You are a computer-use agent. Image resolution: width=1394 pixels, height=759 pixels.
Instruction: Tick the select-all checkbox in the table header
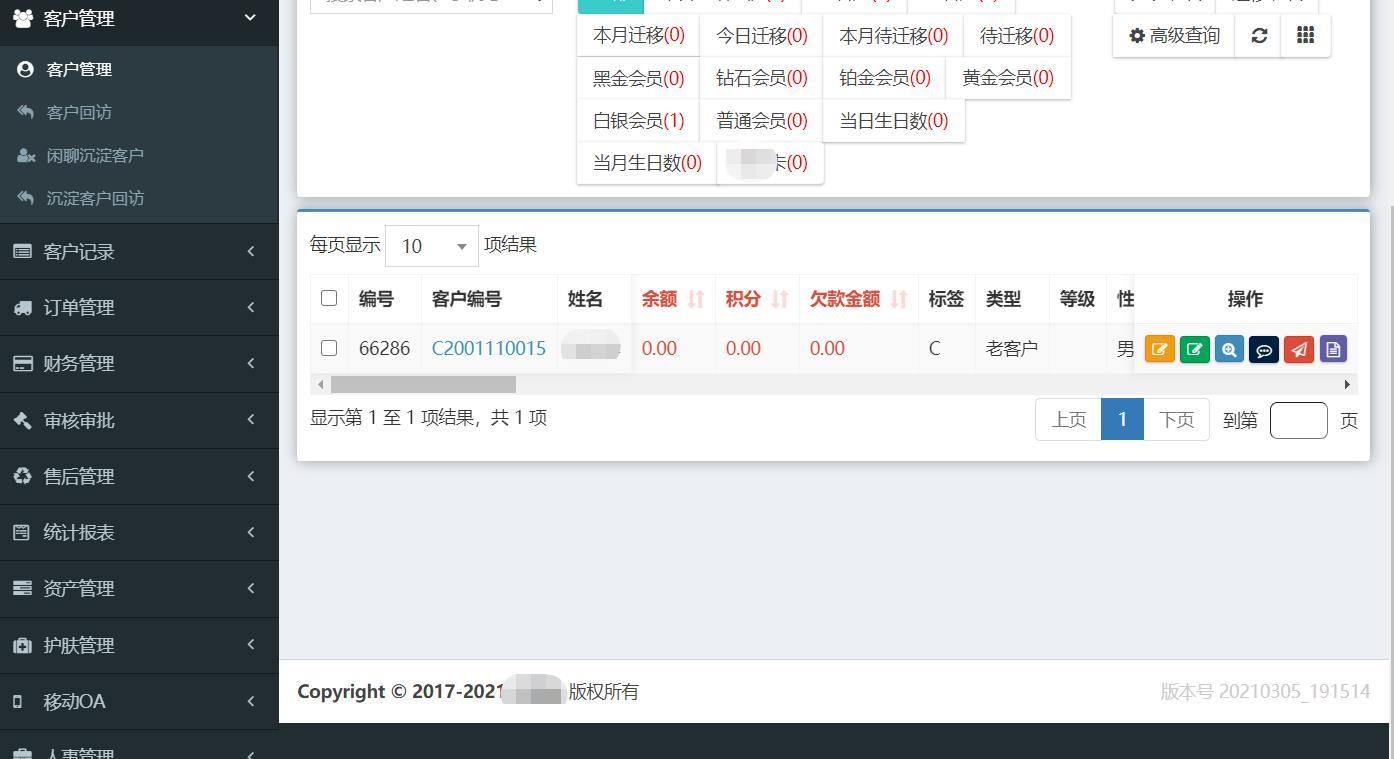click(329, 298)
